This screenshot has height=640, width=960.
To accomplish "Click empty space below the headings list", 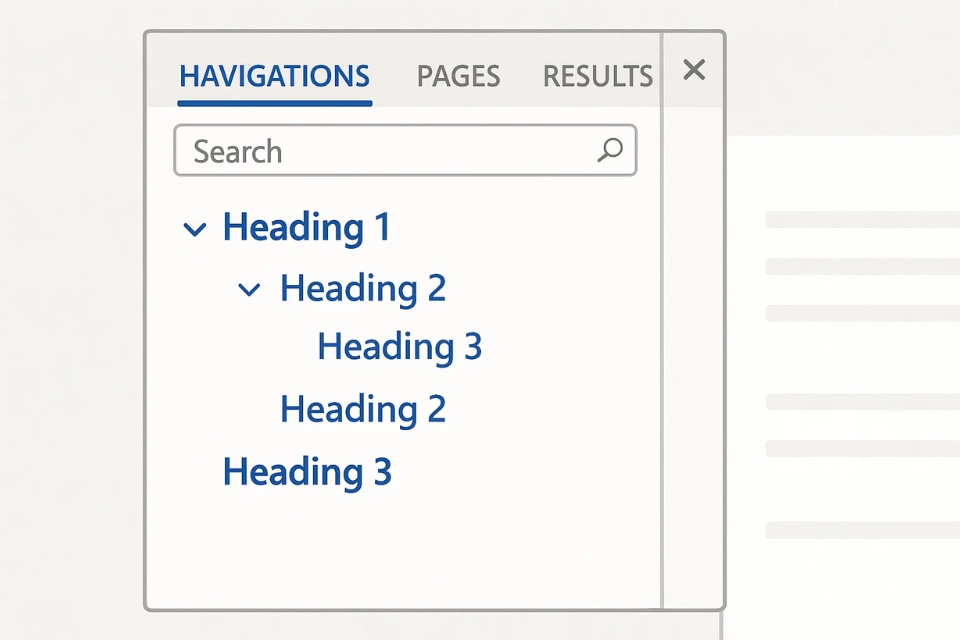I will (400, 550).
